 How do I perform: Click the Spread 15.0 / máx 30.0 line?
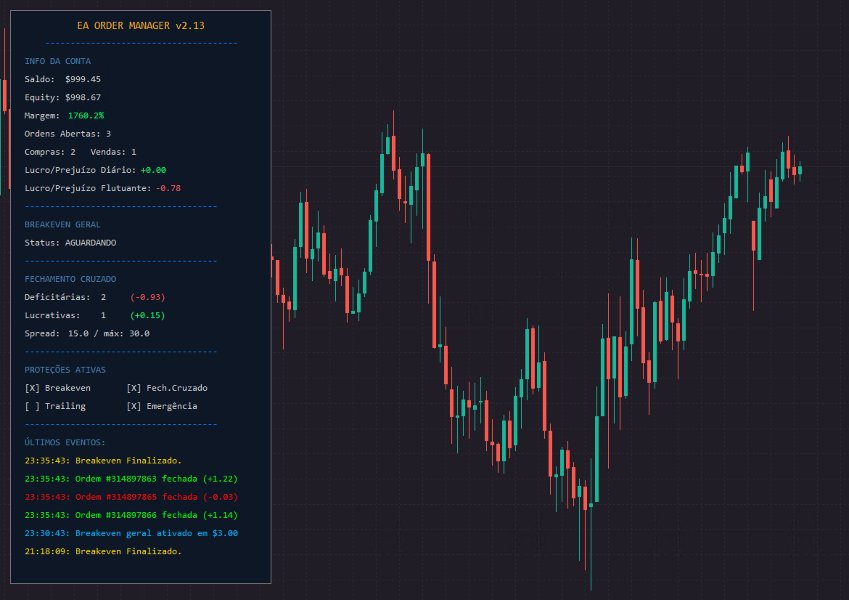tap(87, 333)
